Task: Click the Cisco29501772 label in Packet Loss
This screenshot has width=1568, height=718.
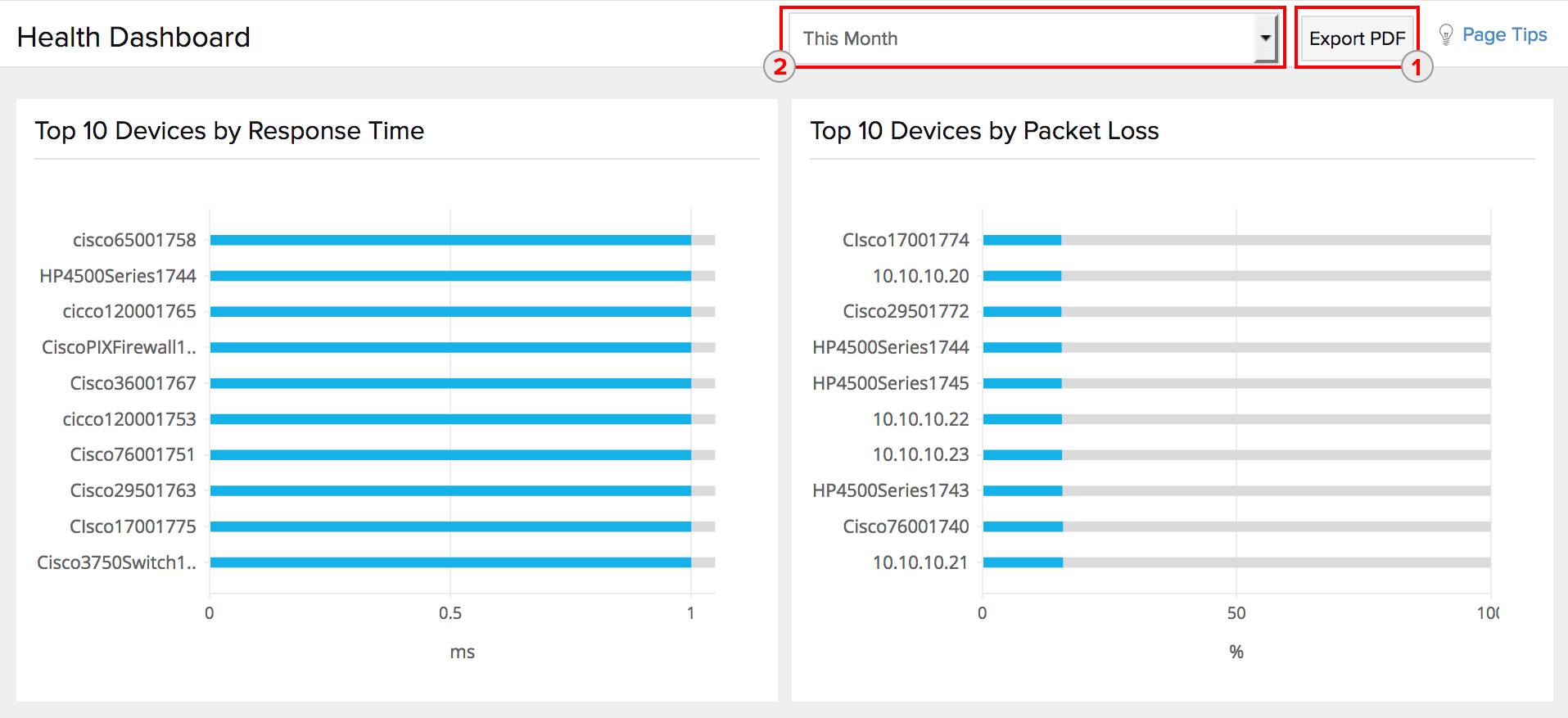Action: [x=906, y=311]
